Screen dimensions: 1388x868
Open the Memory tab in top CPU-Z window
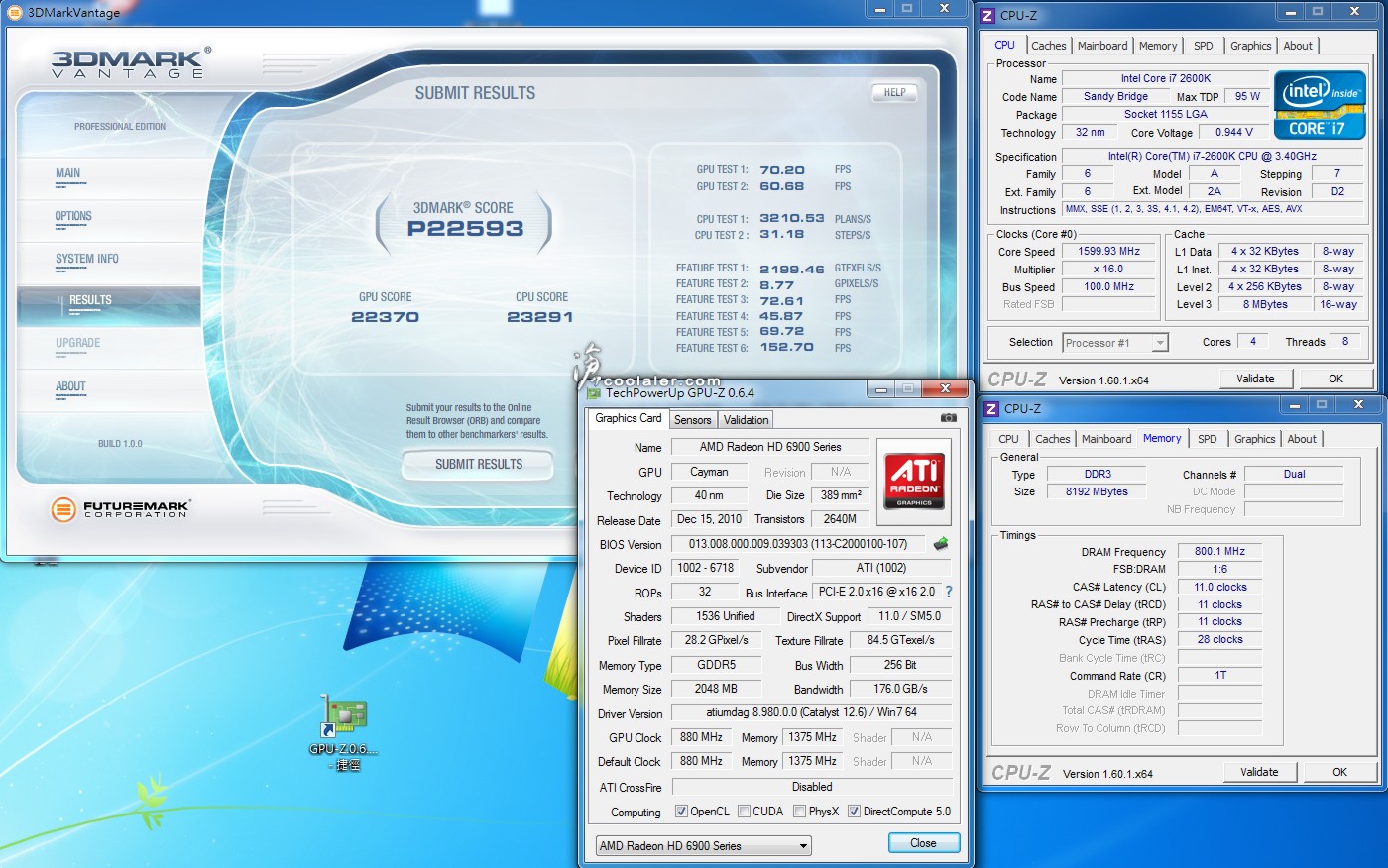coord(1158,46)
